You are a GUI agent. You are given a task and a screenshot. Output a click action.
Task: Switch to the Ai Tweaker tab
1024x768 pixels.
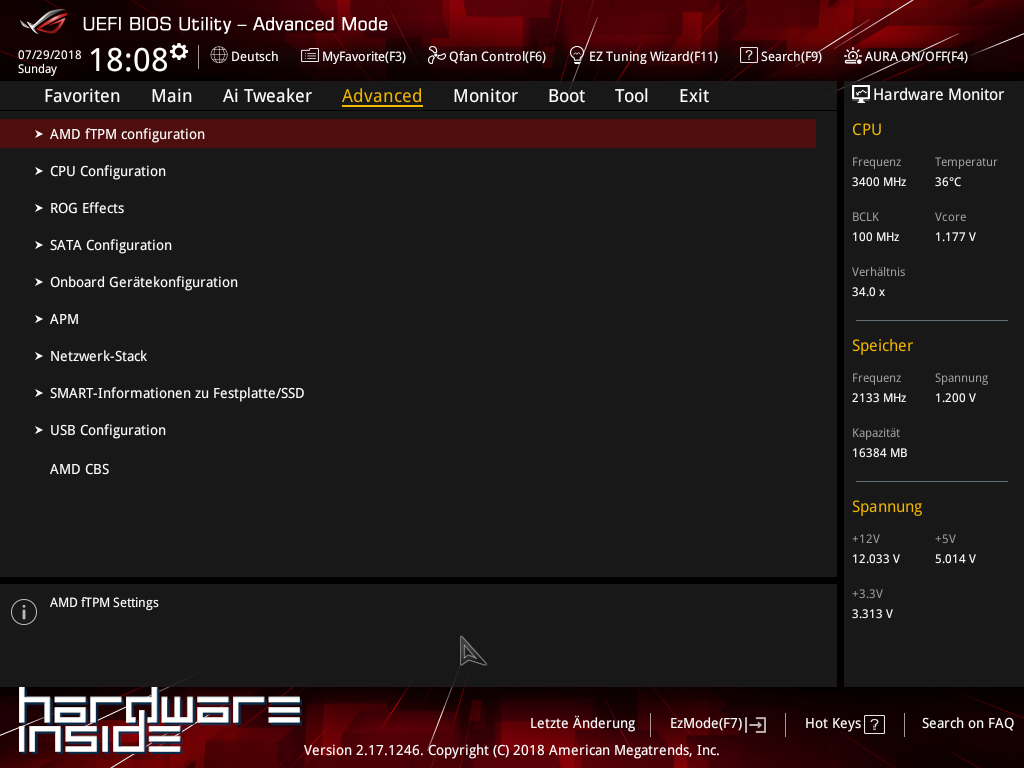coord(267,96)
